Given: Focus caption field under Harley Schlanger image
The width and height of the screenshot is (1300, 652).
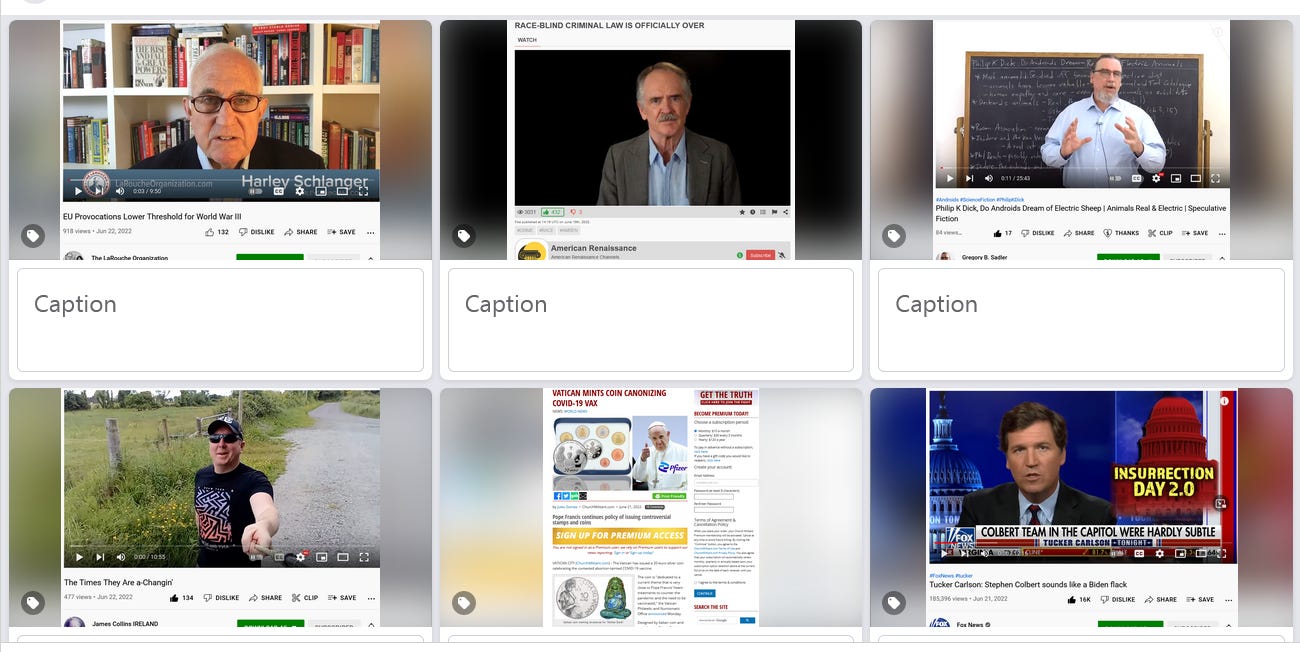Looking at the screenshot, I should coord(220,320).
